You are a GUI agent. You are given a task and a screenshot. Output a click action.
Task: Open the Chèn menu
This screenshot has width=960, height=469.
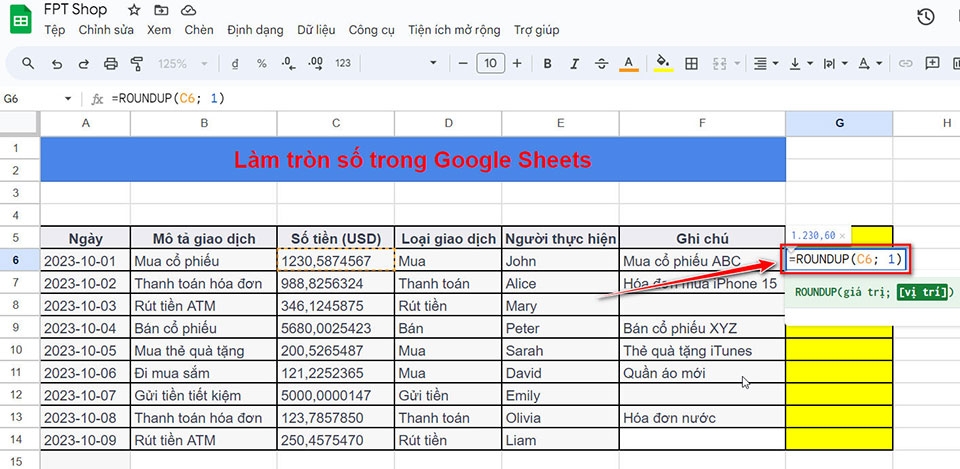[x=199, y=30]
